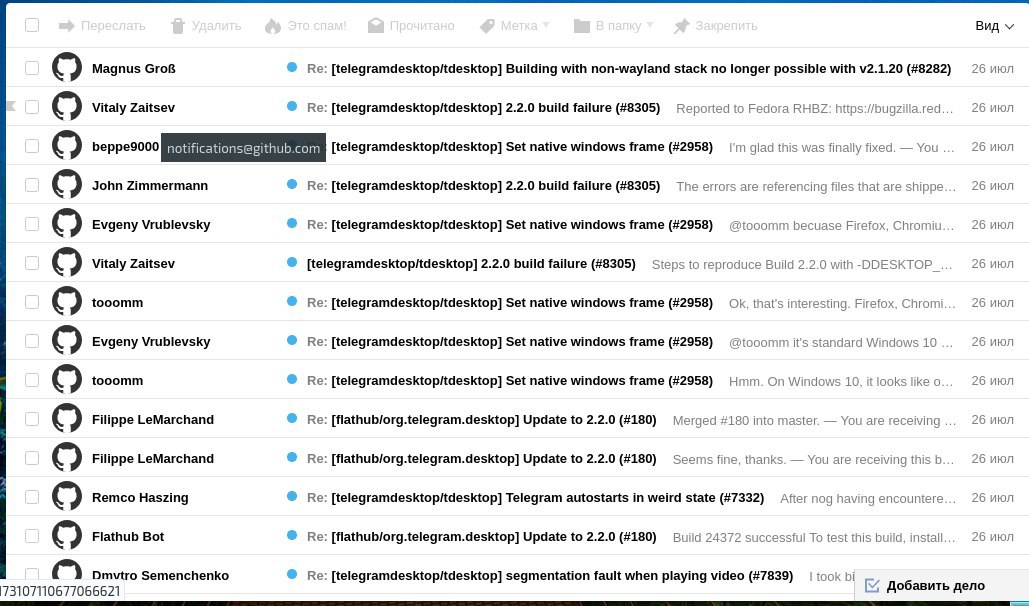1029x606 pixels.
Task: Toggle the select-all checkbox in toolbar
Action: coord(32,25)
